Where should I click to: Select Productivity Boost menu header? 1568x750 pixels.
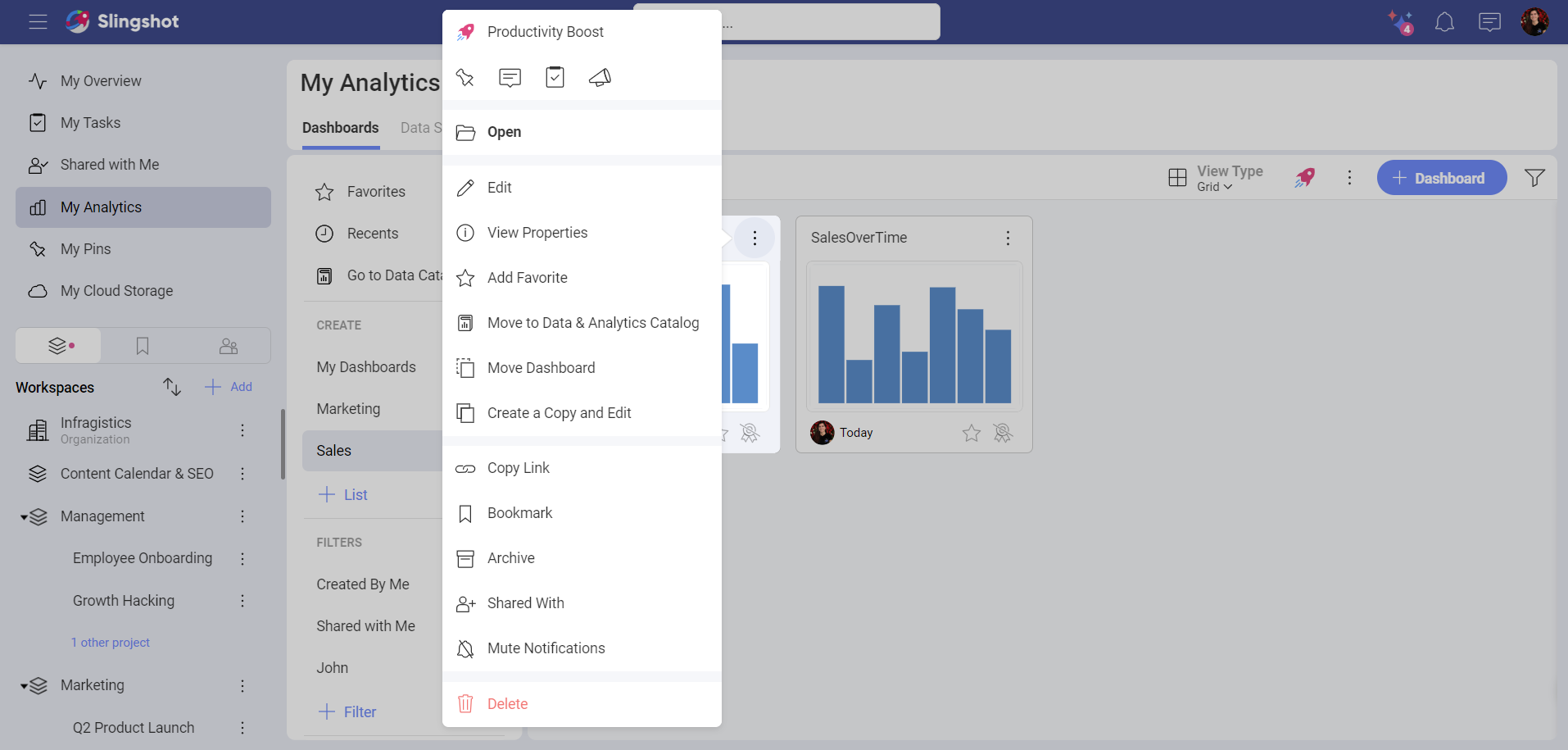tap(582, 32)
